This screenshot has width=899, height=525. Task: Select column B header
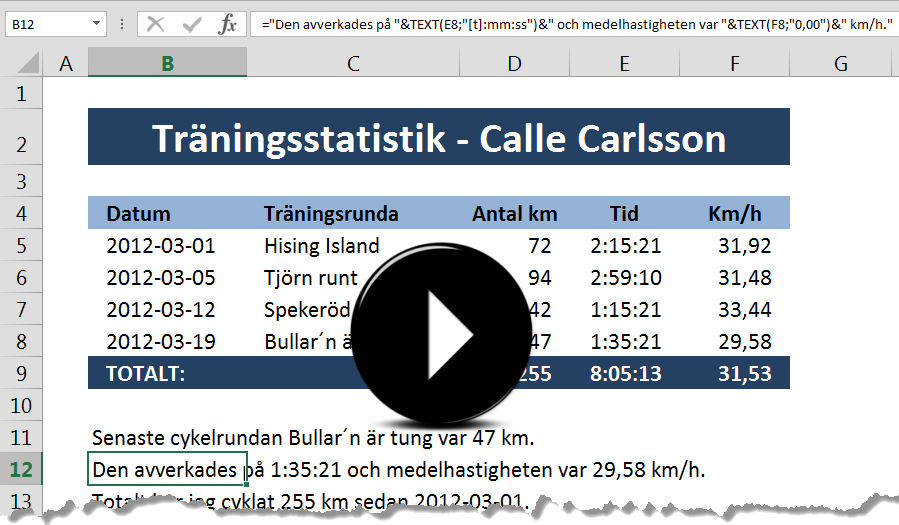167,64
